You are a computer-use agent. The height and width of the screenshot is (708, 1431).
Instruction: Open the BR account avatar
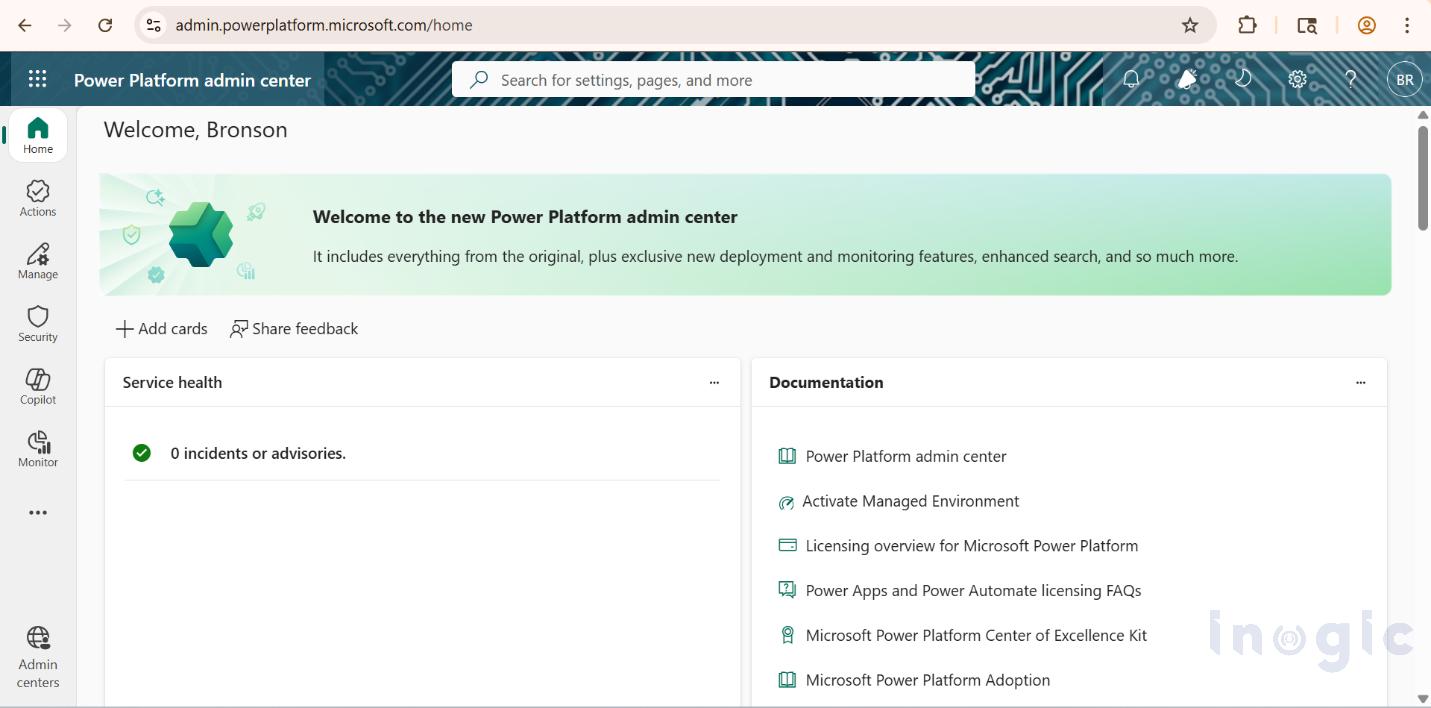1405,79
